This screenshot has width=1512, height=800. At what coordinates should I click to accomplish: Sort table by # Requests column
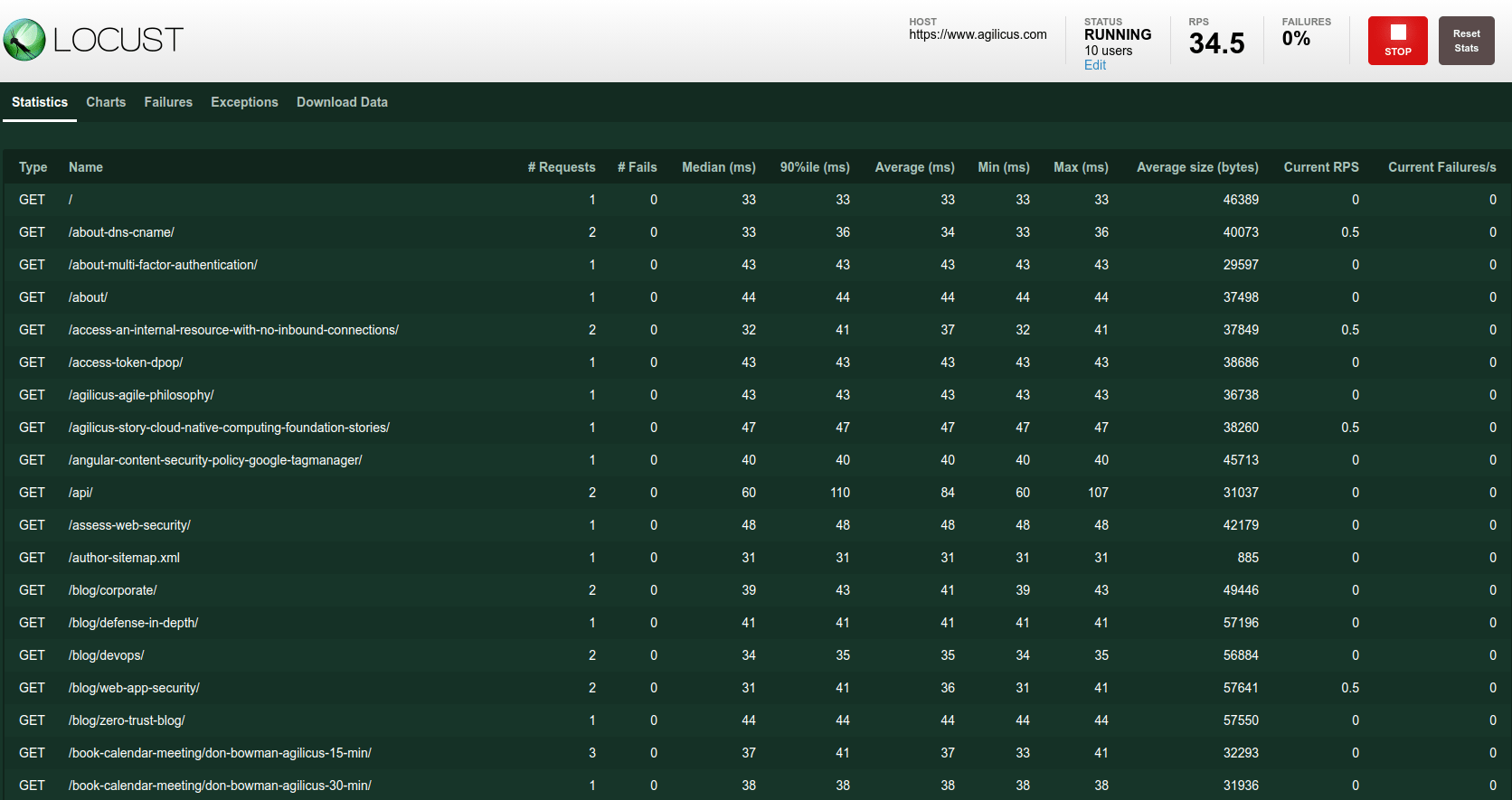click(x=562, y=167)
